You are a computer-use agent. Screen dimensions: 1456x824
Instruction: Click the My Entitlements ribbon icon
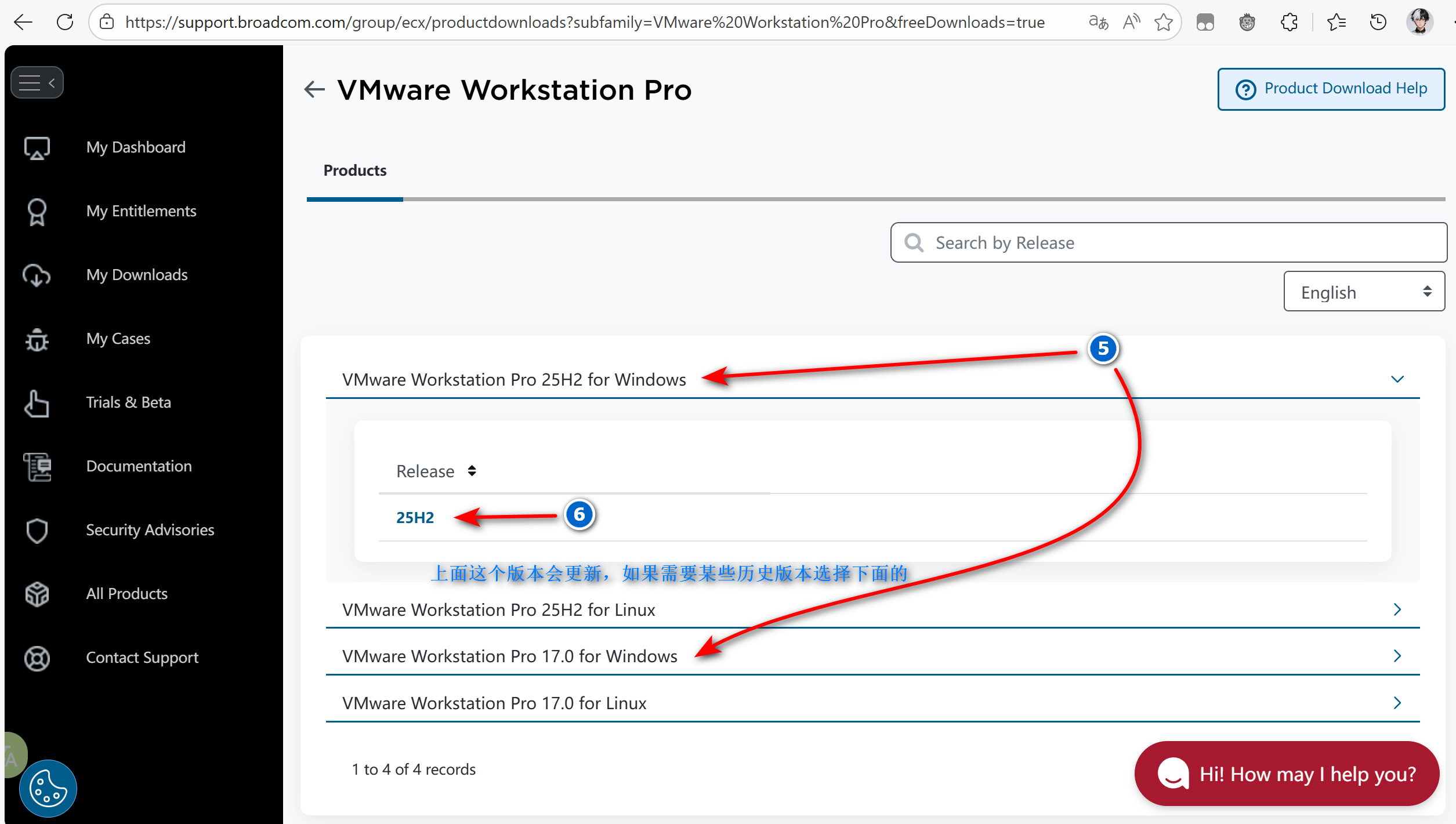coord(37,211)
